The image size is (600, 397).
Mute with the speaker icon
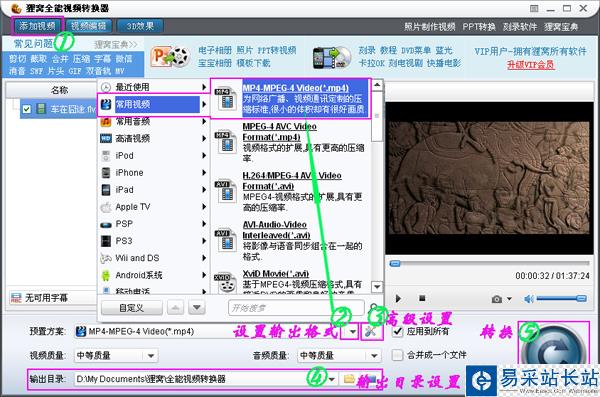[x=528, y=299]
